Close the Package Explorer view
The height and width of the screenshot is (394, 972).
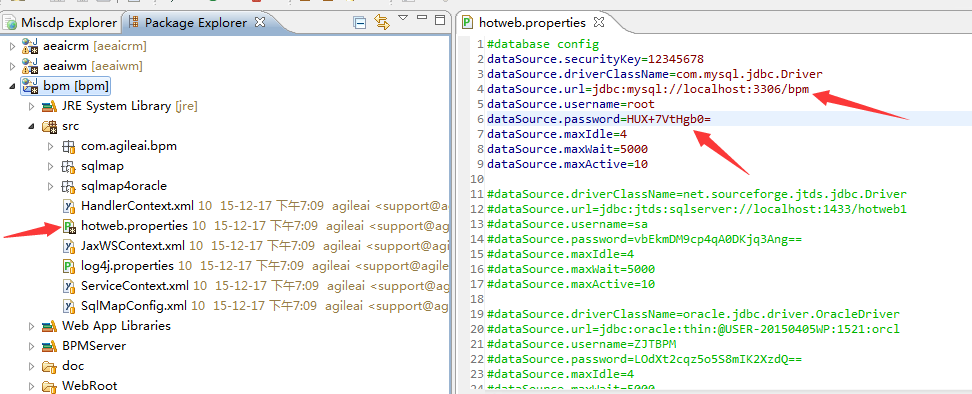260,22
